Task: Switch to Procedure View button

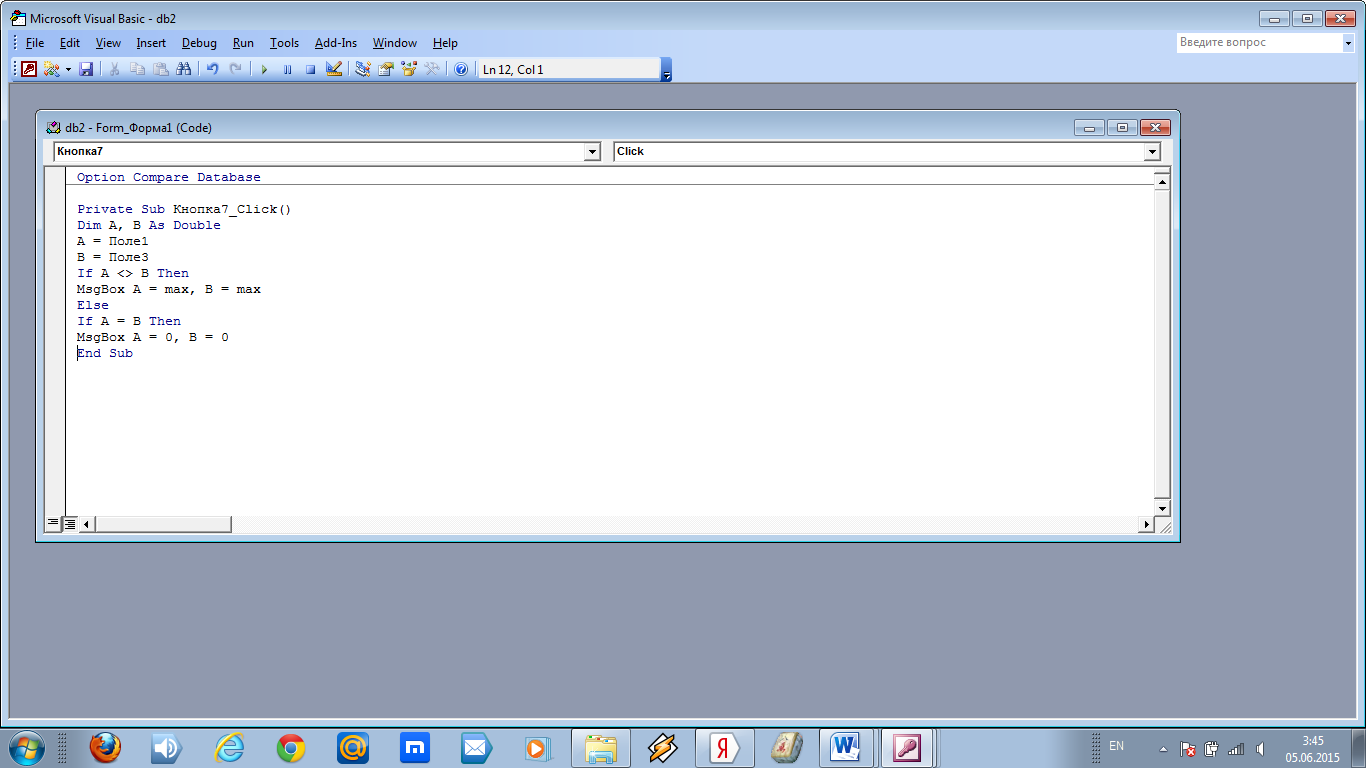Action: [54, 524]
